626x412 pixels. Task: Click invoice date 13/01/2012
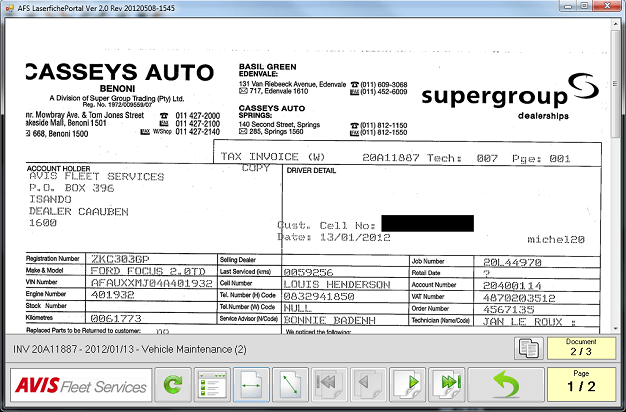[355, 238]
